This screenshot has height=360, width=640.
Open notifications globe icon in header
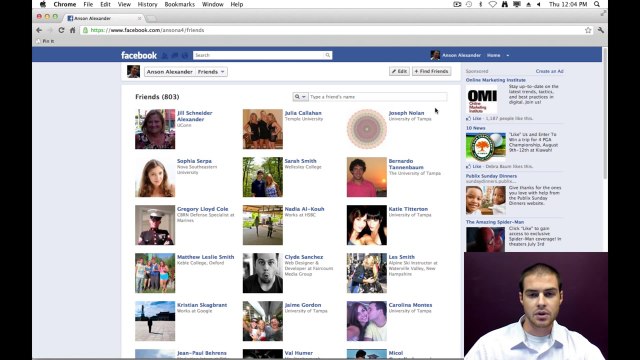185,55
